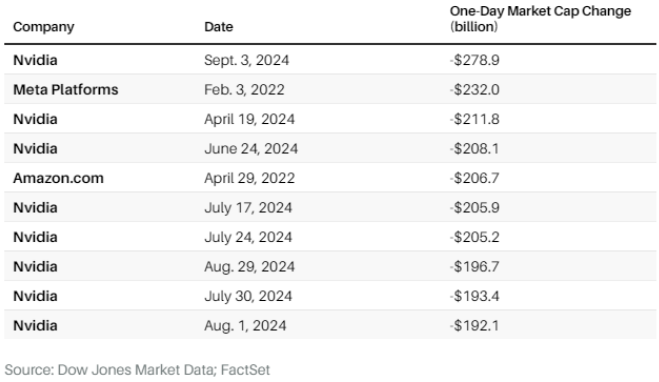Screen dimensions: 659x382
Task: Click the One-Day Market Cap Change header
Action: coord(540,19)
